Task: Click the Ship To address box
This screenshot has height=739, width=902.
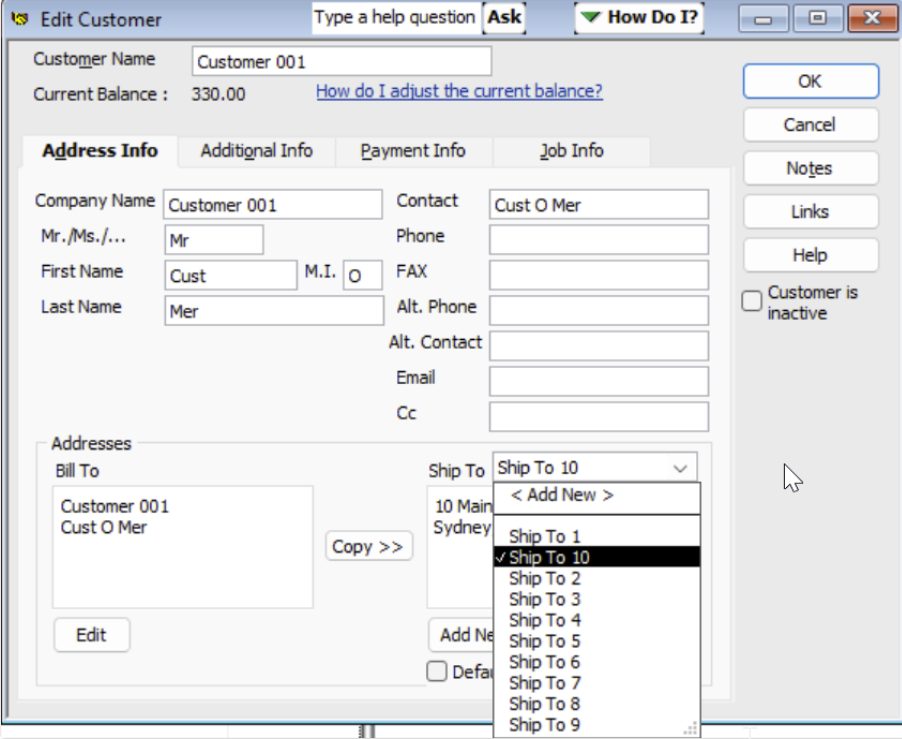Action: [x=460, y=547]
